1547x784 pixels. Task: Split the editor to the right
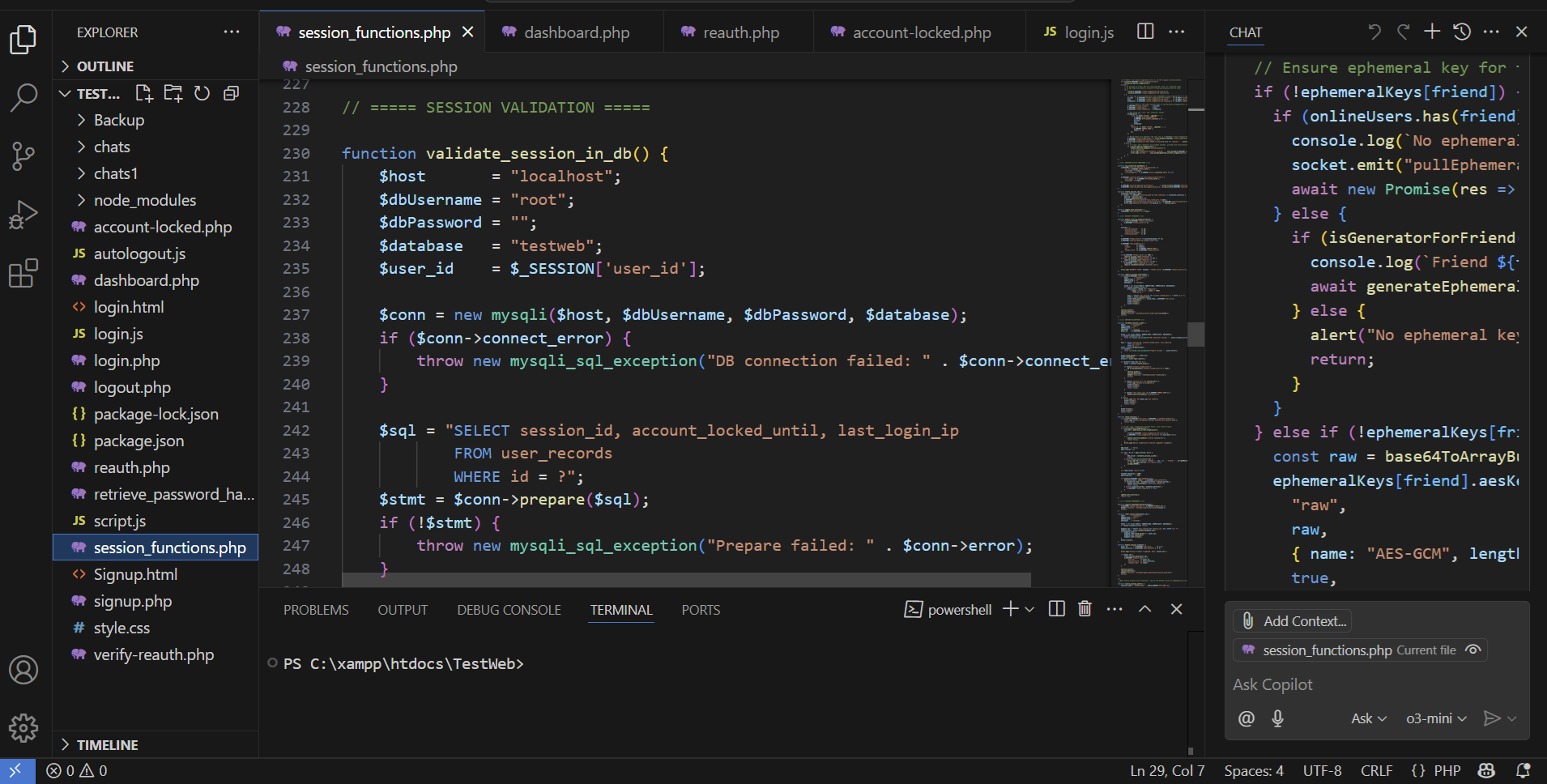(x=1145, y=32)
